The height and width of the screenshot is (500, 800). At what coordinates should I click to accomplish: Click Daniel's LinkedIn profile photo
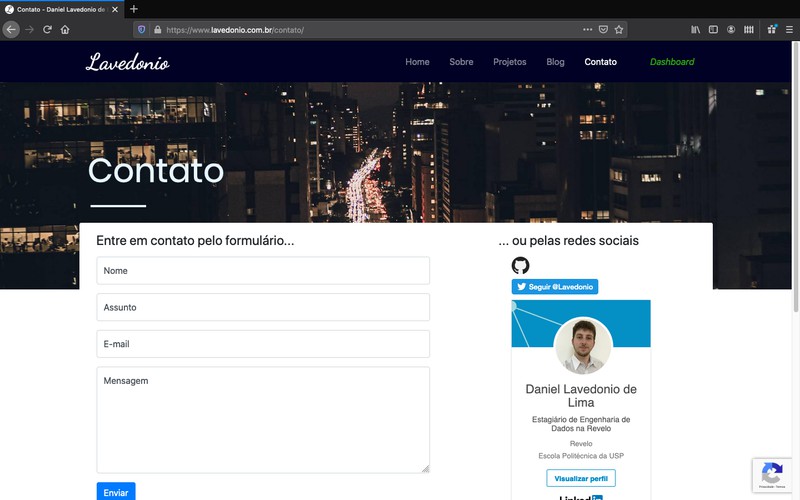(x=583, y=346)
